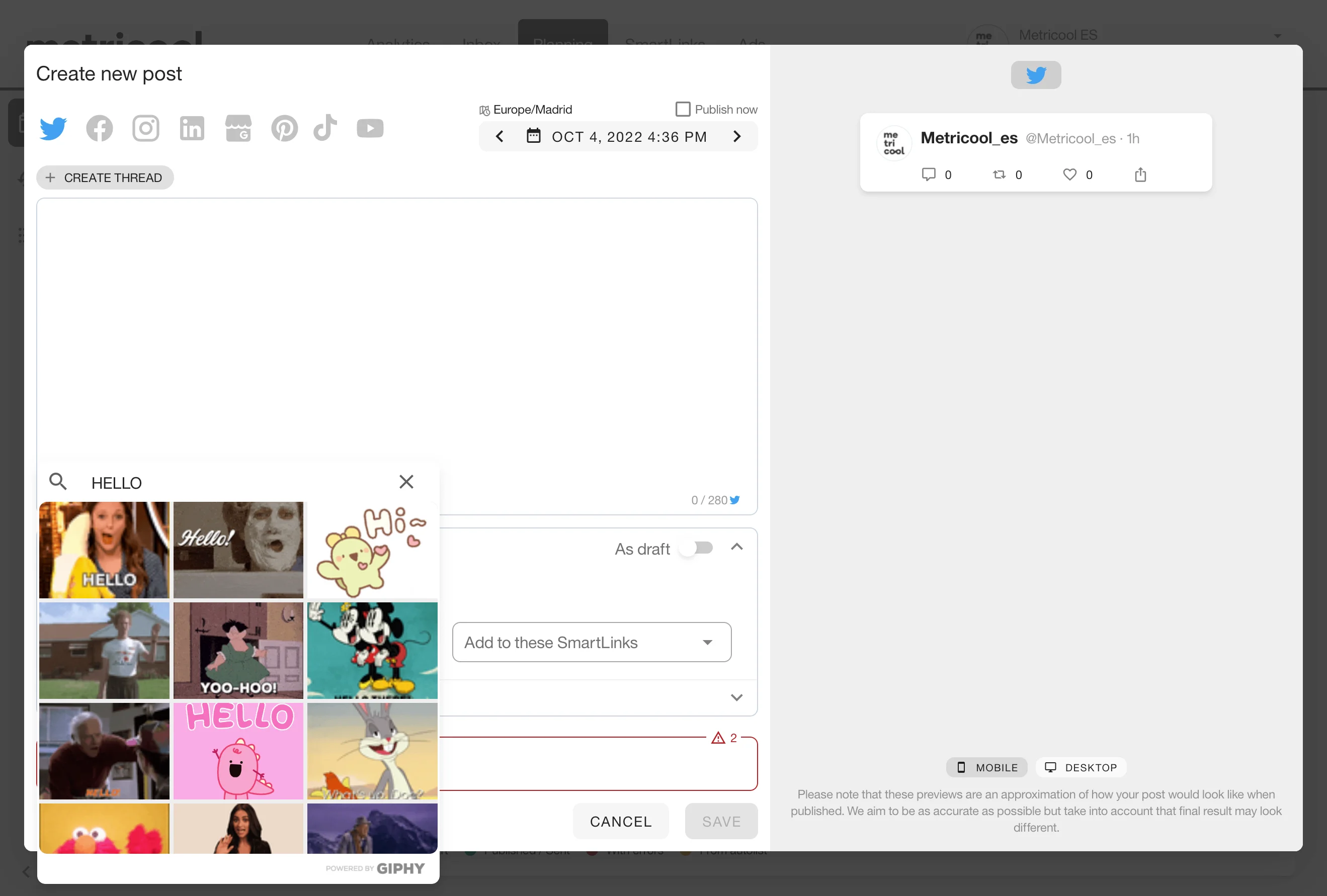Select the LinkedIn network icon
Image resolution: width=1327 pixels, height=896 pixels.
192,128
